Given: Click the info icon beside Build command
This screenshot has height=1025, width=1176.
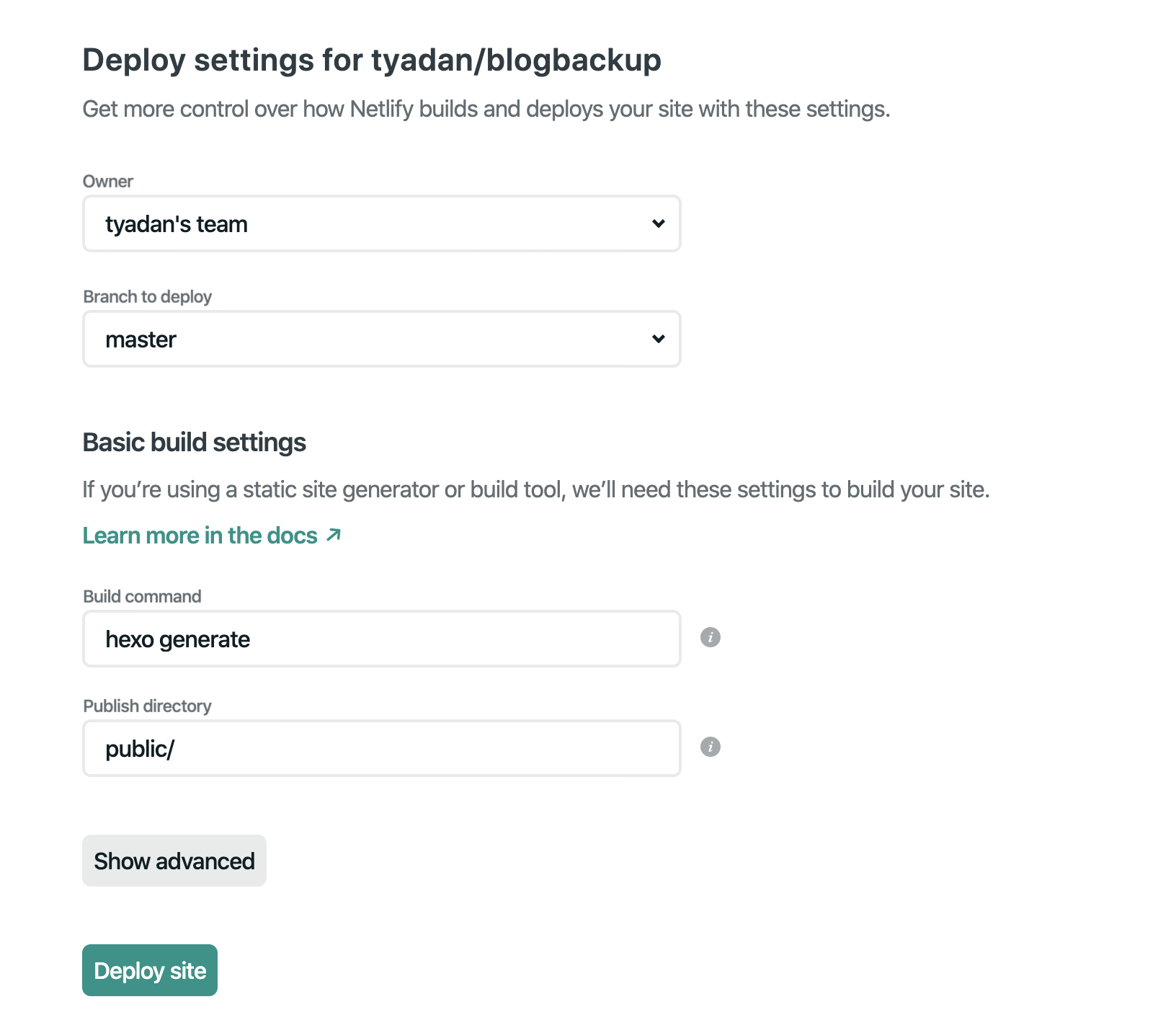Looking at the screenshot, I should 710,637.
